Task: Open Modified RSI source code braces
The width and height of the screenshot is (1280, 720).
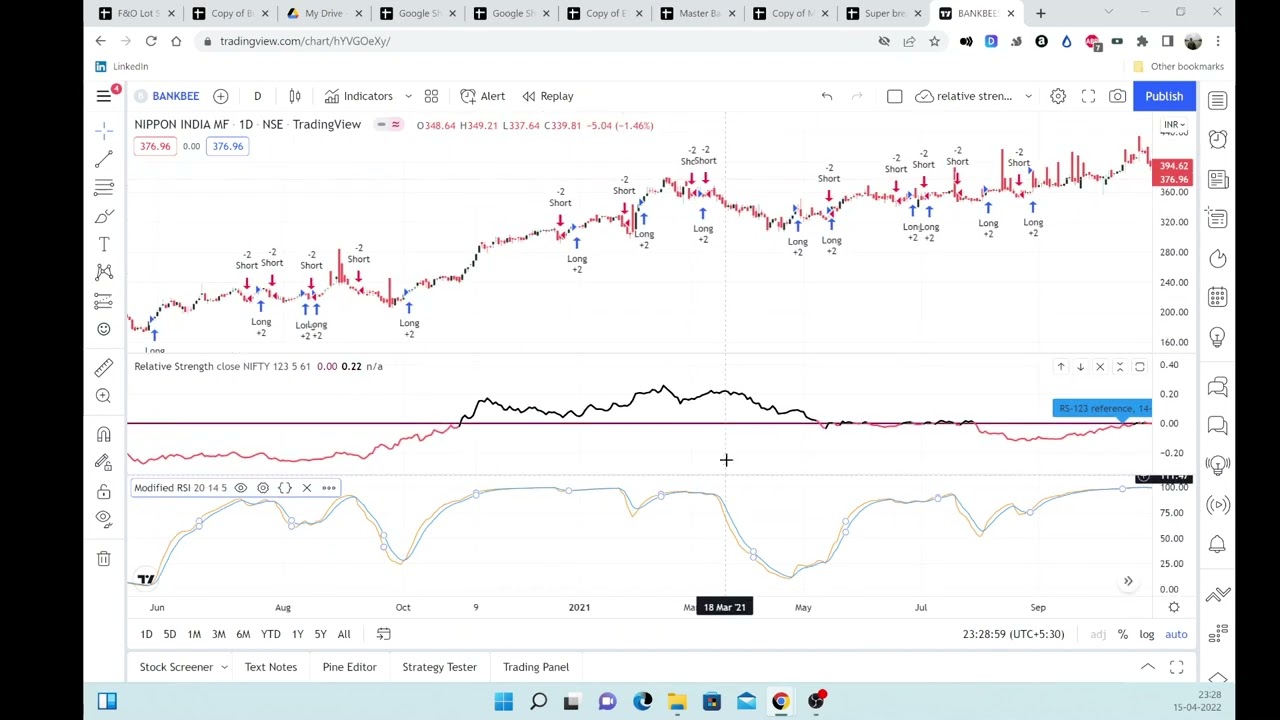Action: pyautogui.click(x=285, y=488)
